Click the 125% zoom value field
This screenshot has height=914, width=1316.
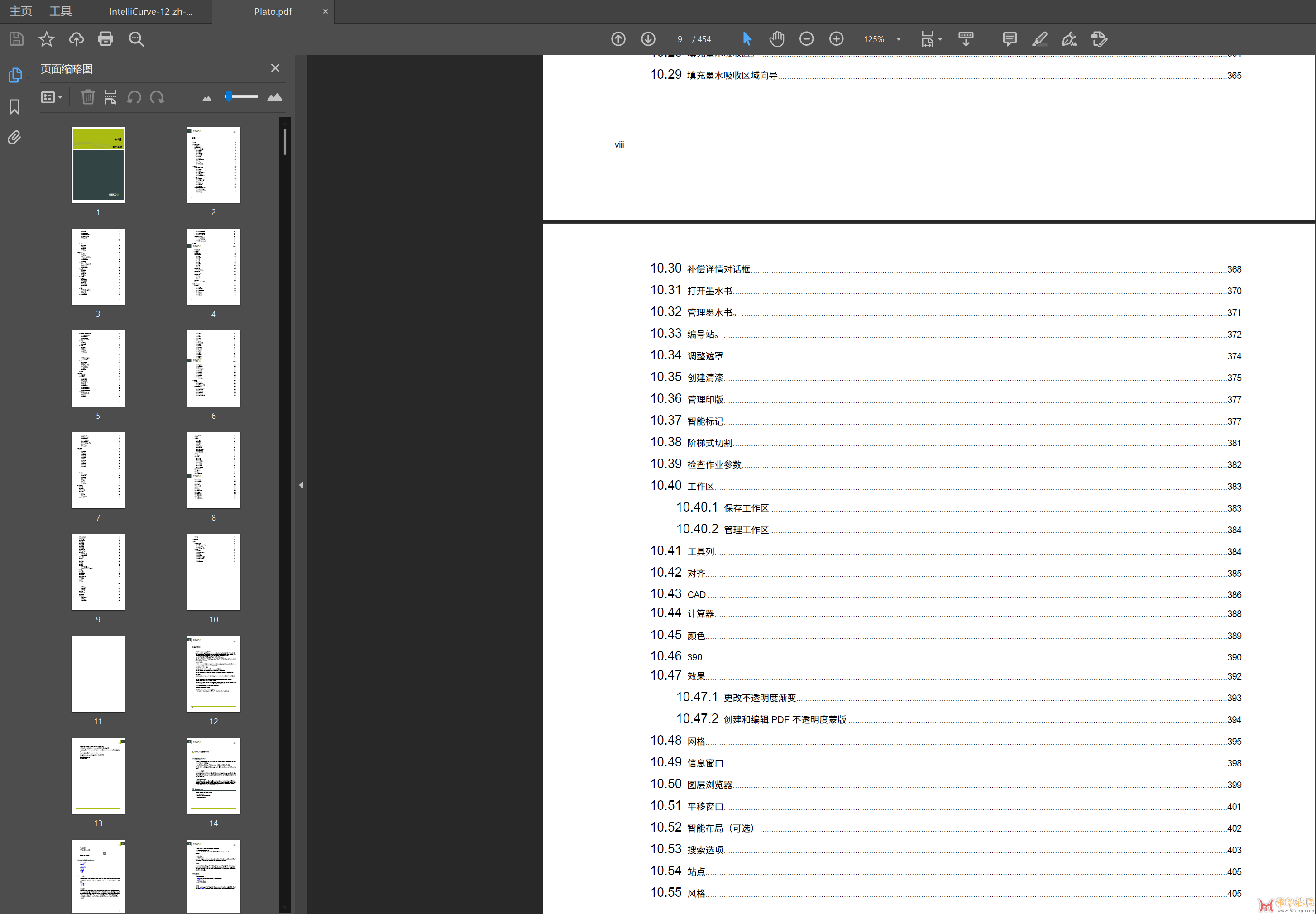point(874,39)
